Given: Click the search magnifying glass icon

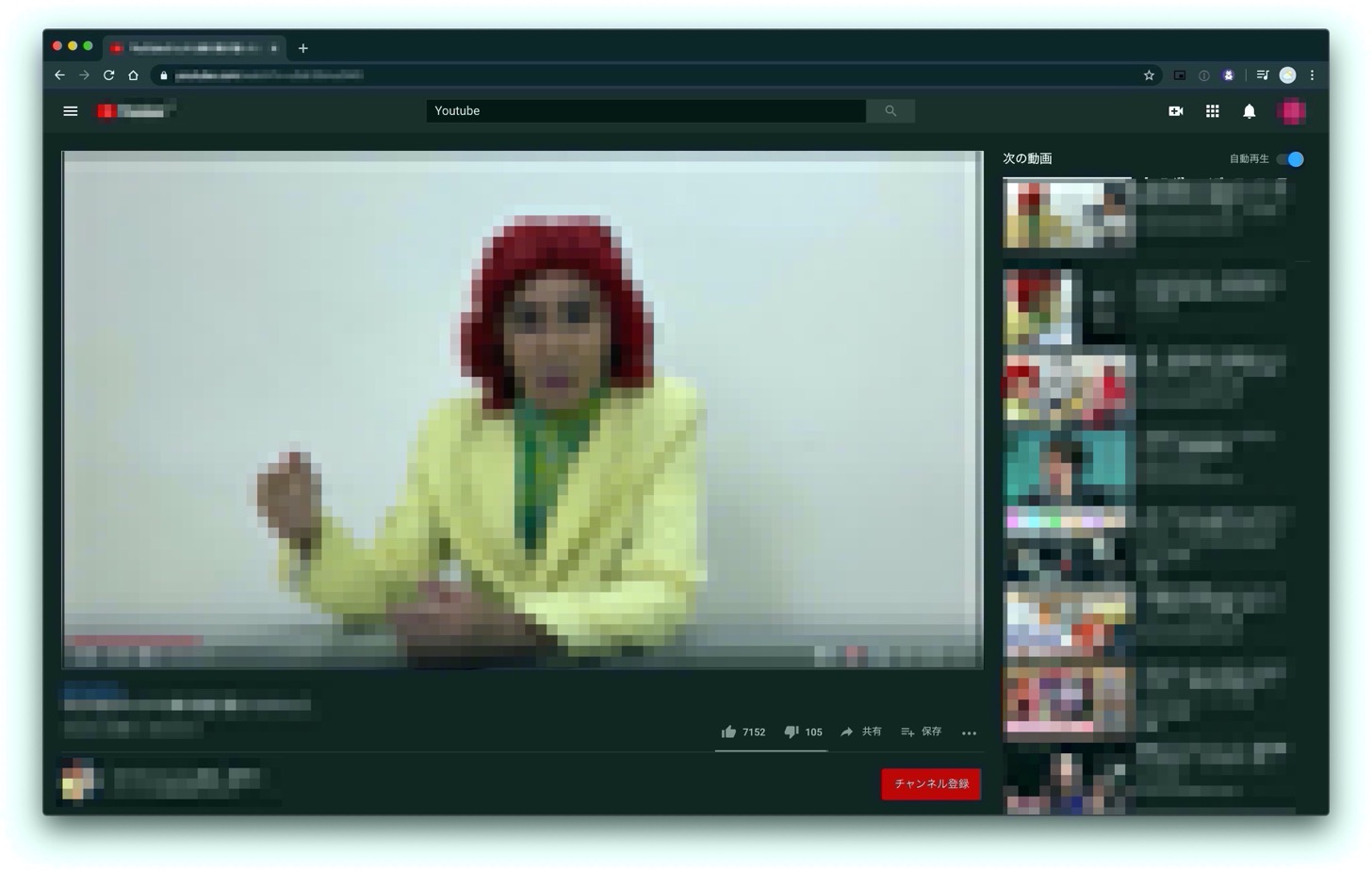Looking at the screenshot, I should [890, 110].
